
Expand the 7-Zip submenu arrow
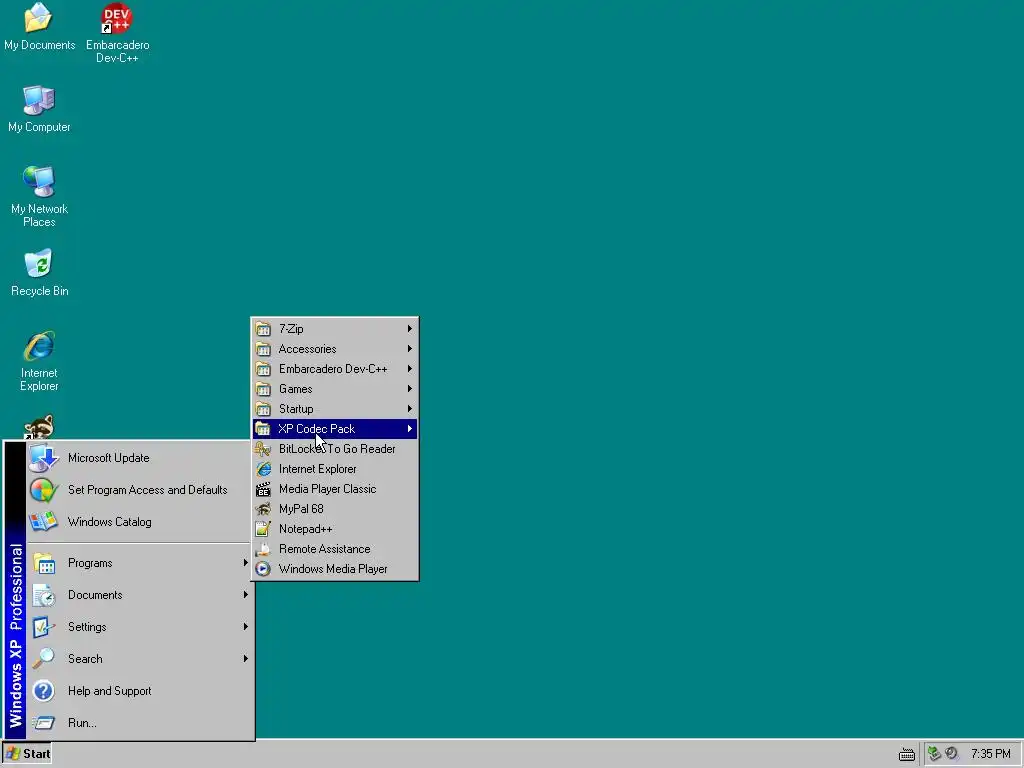click(409, 328)
